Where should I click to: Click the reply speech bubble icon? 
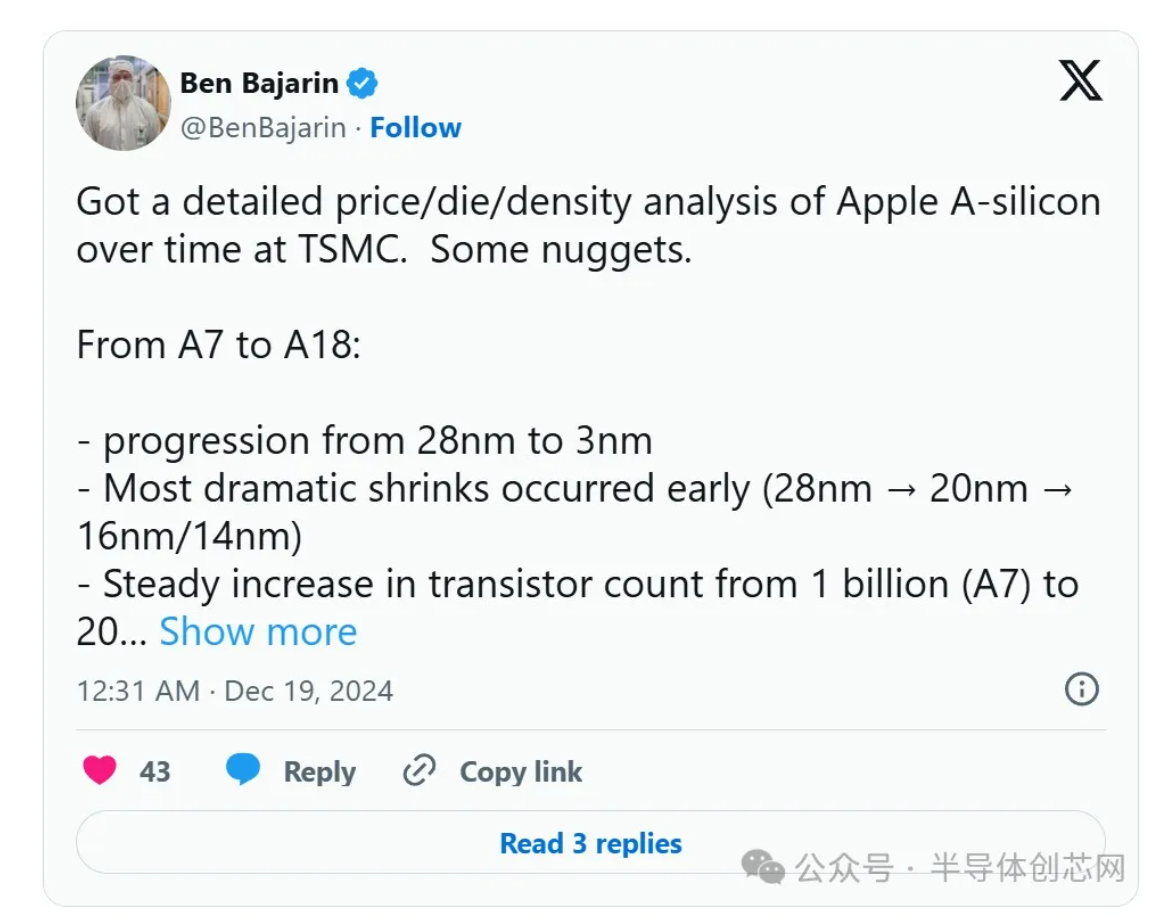point(243,770)
